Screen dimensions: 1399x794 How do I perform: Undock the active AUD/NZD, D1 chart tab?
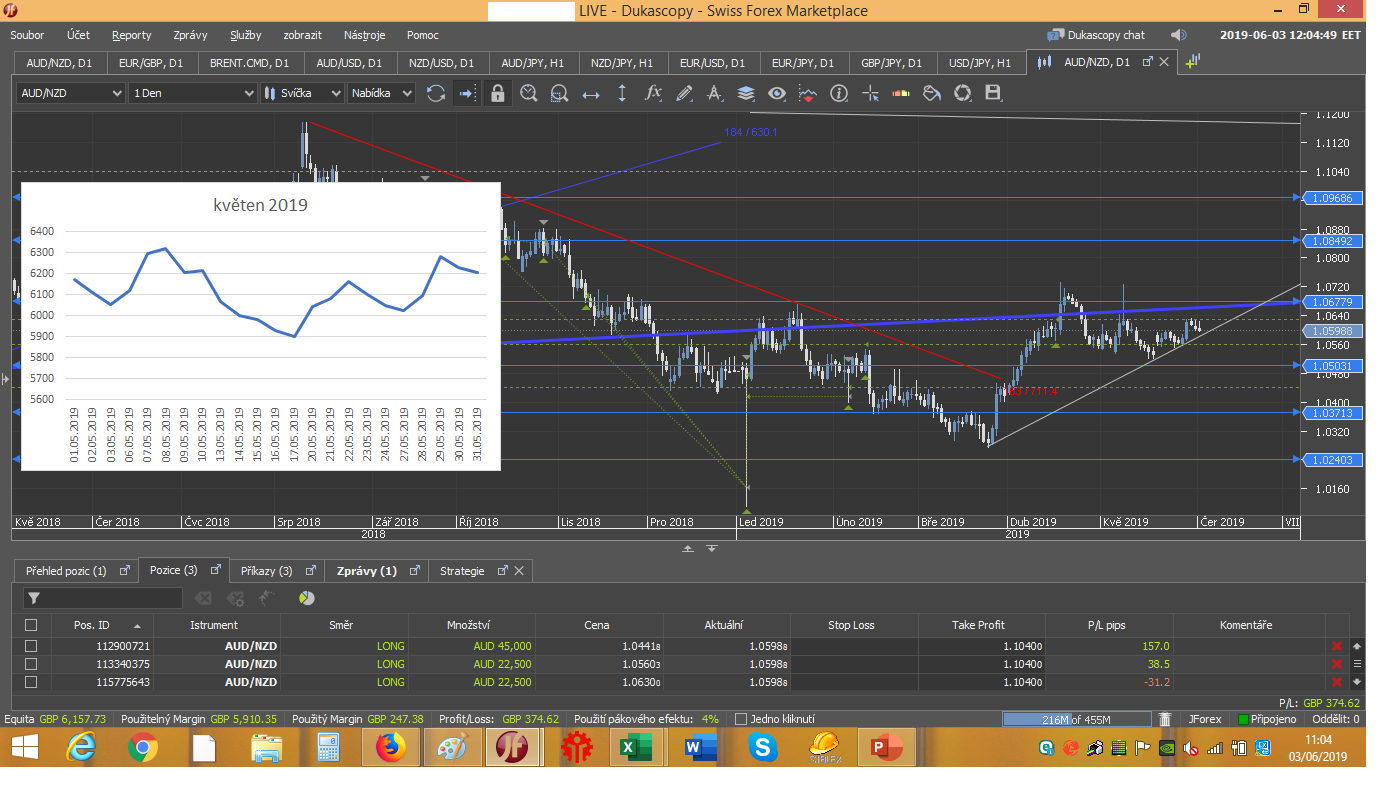point(1148,62)
